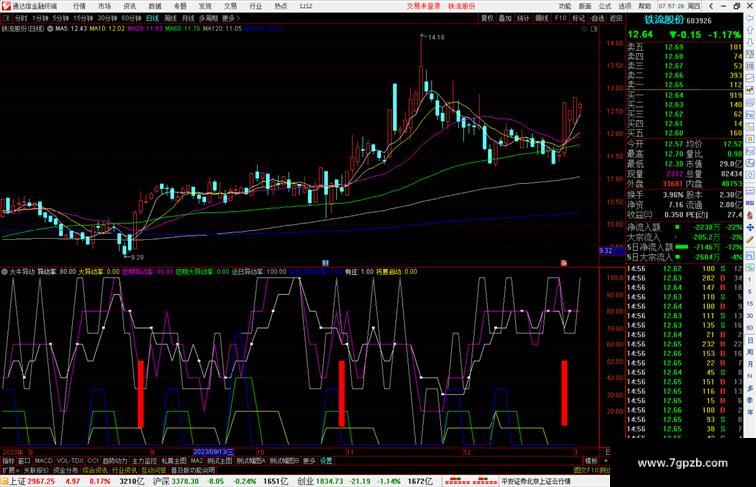Viewport: 756px width, 487px height.
Task: Expand the 更多 periods dropdown
Action: point(231,18)
